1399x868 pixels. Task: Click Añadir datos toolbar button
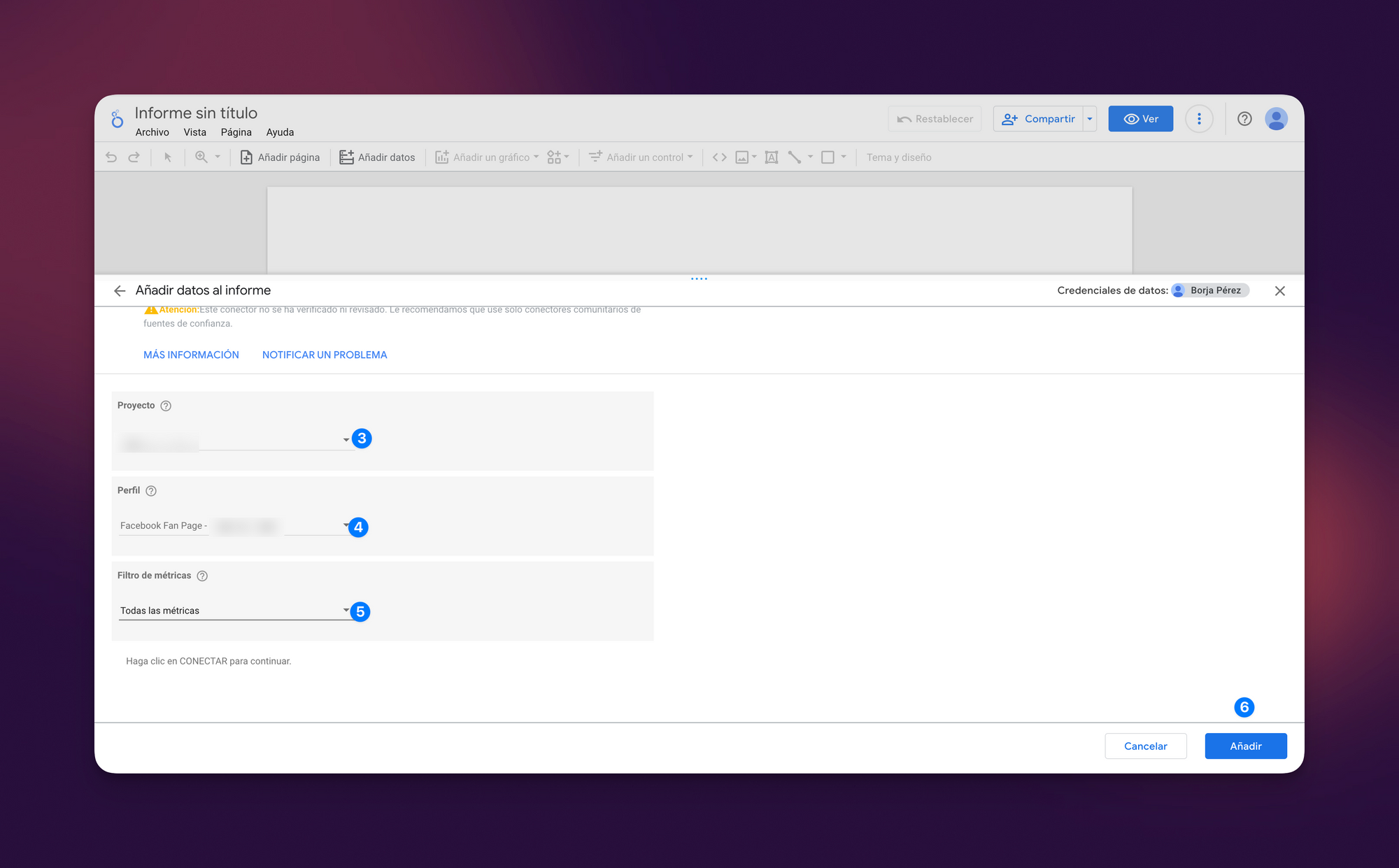click(377, 157)
